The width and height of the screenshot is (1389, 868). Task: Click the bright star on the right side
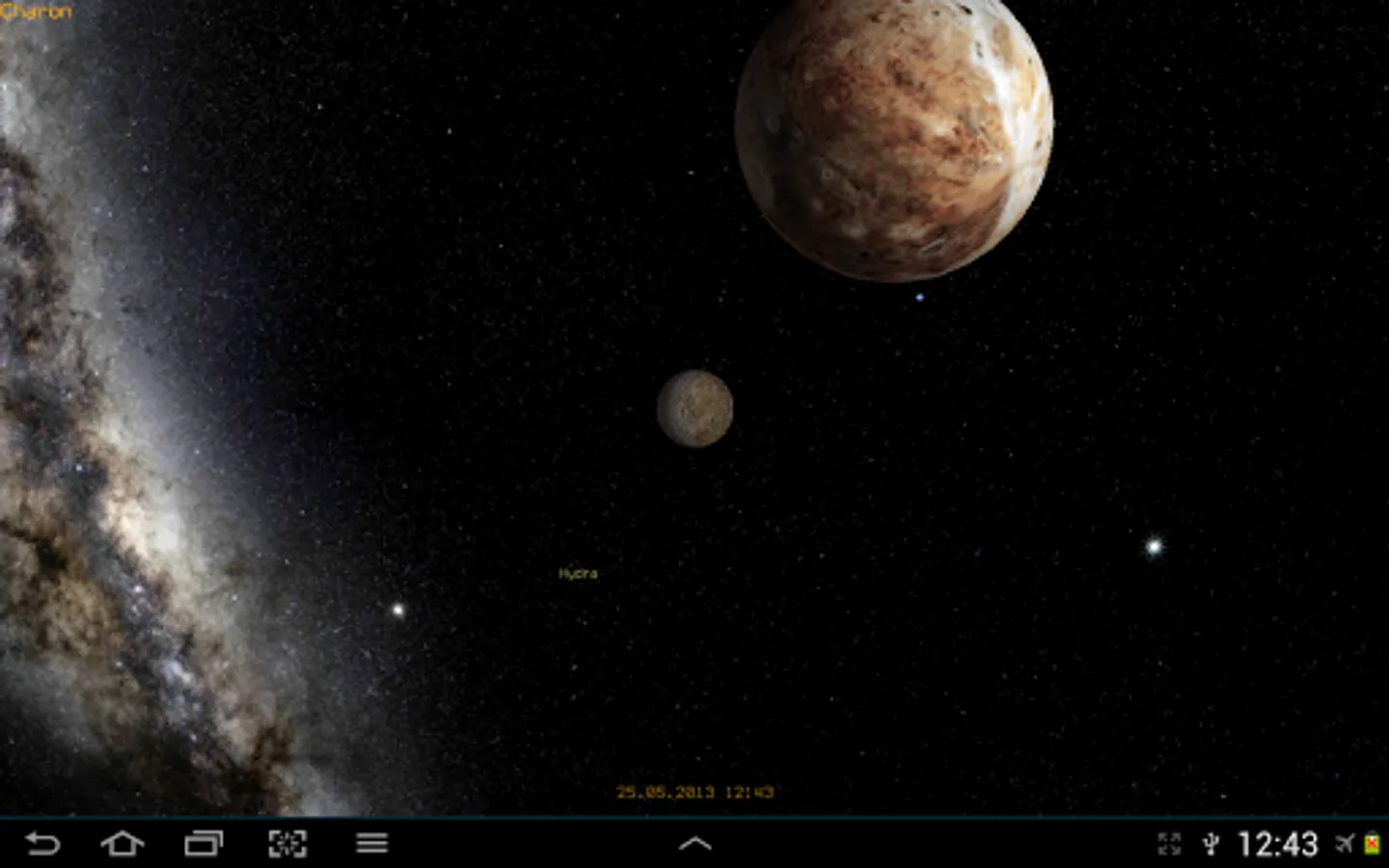tap(1154, 547)
